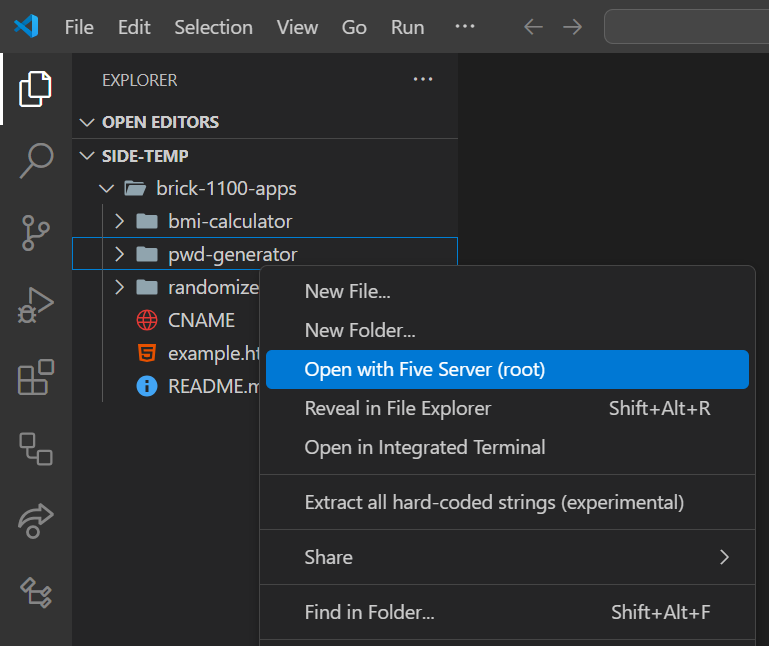Open the View menu
This screenshot has width=769, height=646.
pyautogui.click(x=297, y=27)
